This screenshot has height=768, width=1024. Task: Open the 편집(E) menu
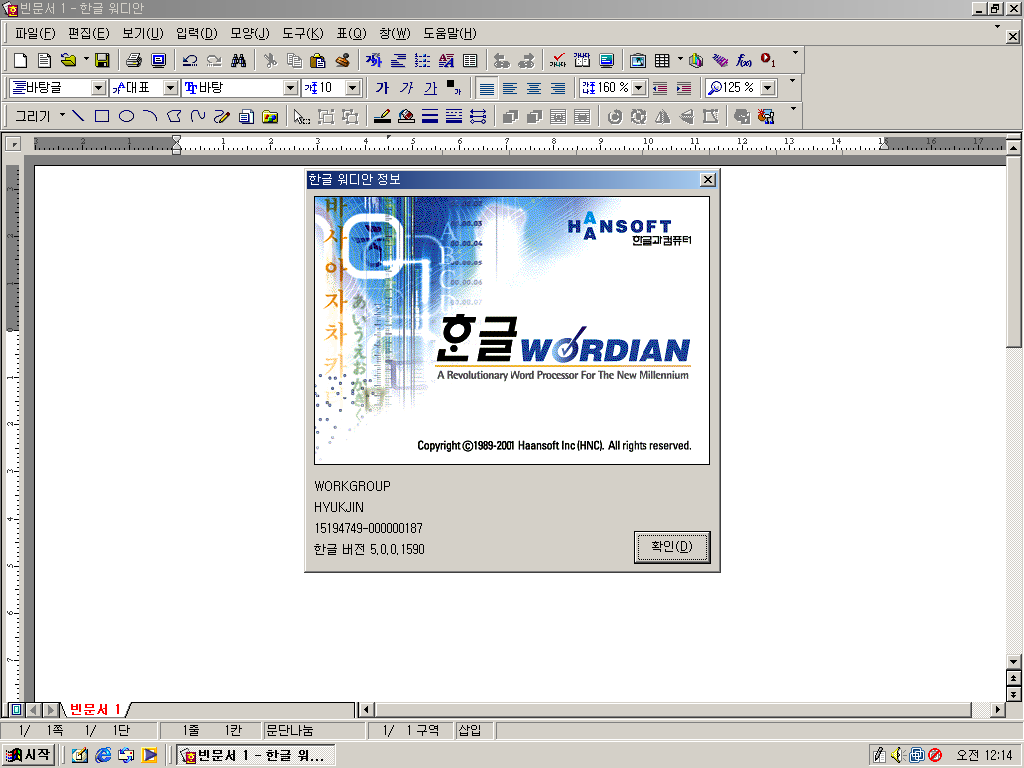click(88, 33)
